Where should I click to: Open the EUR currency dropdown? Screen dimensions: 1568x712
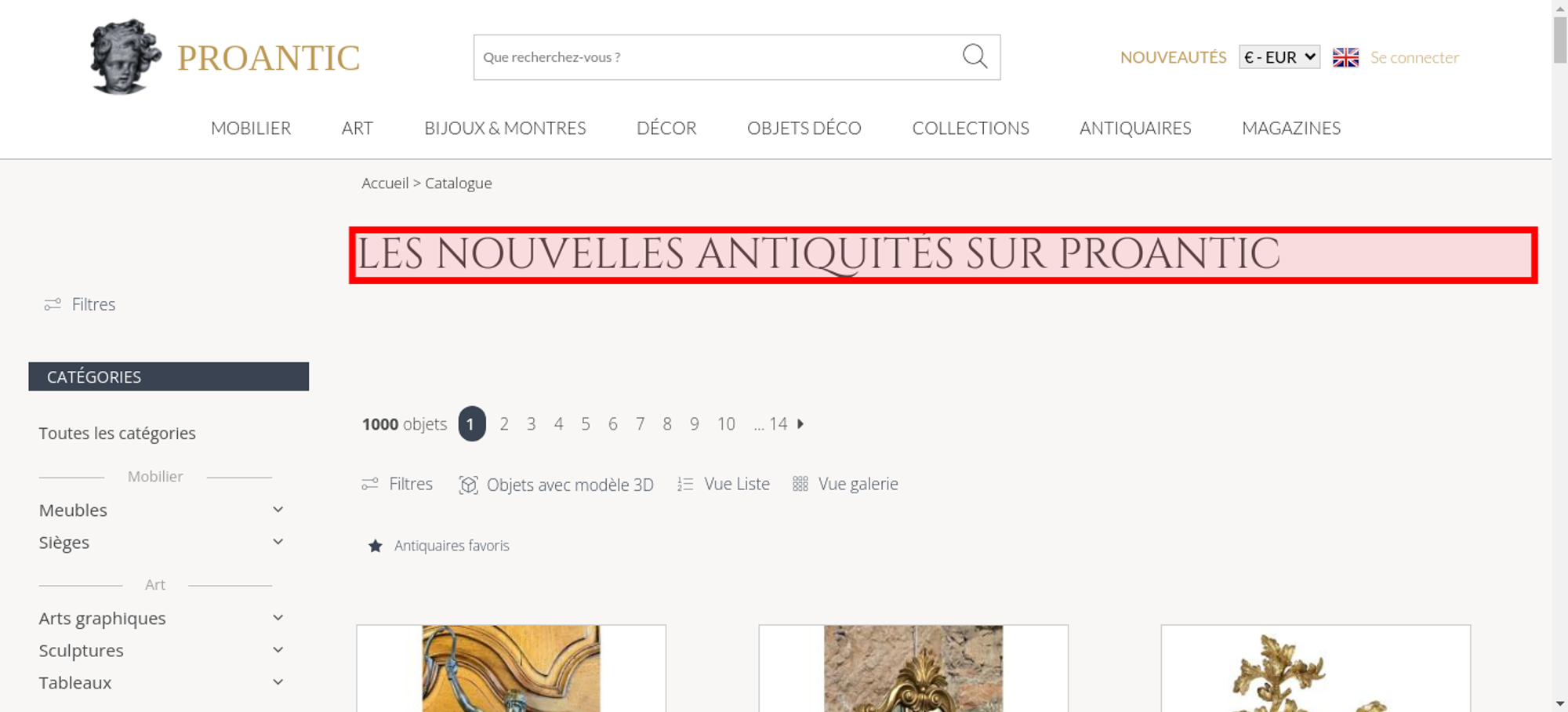tap(1279, 57)
